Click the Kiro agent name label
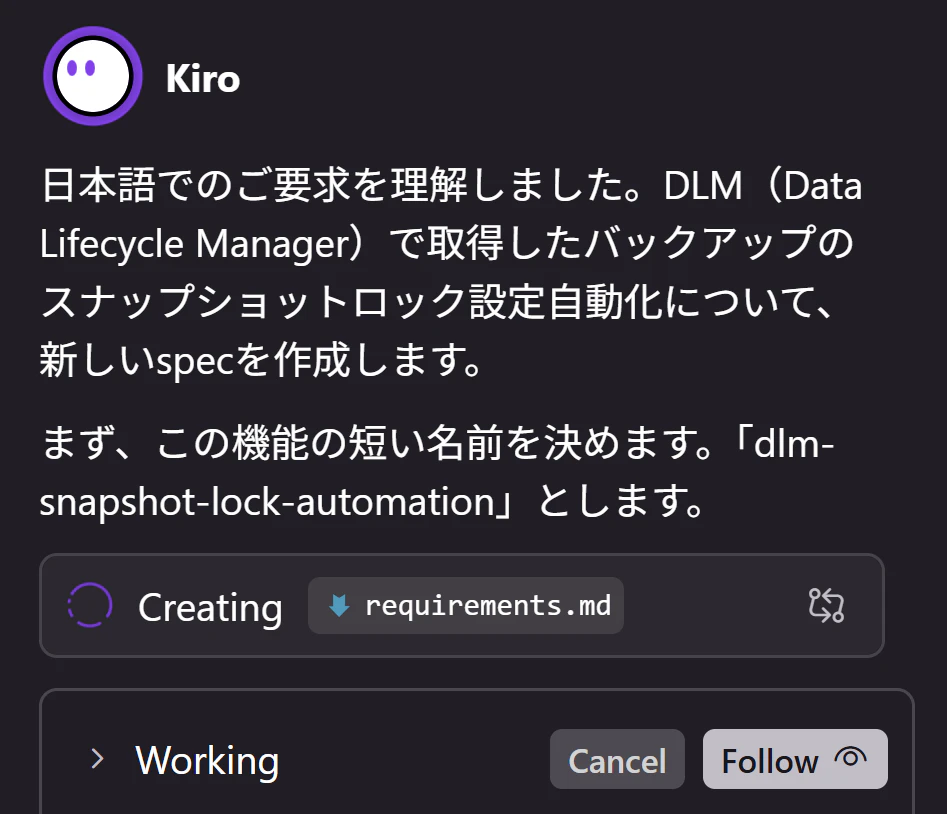 coord(203,79)
